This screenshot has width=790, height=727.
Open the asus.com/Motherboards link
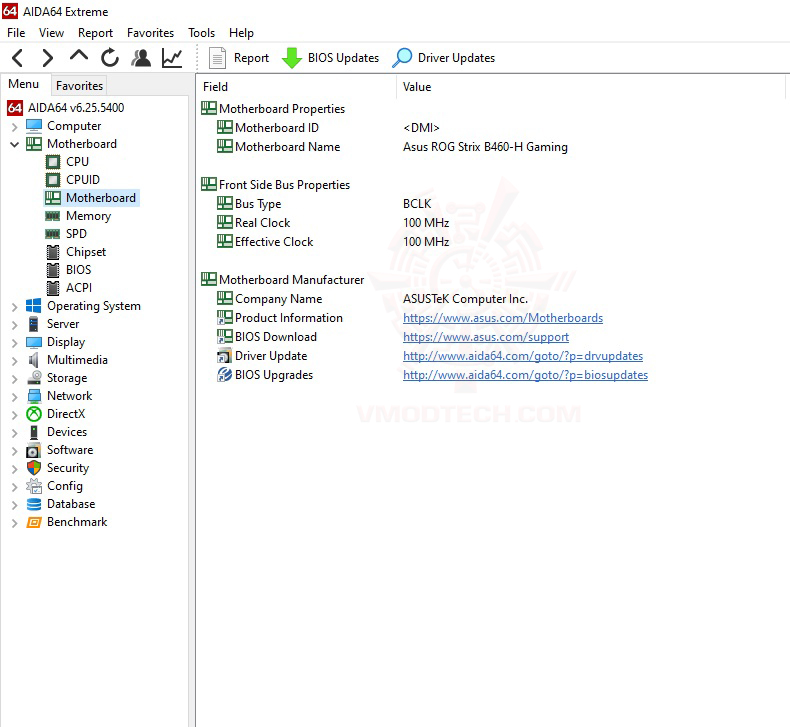(x=503, y=318)
